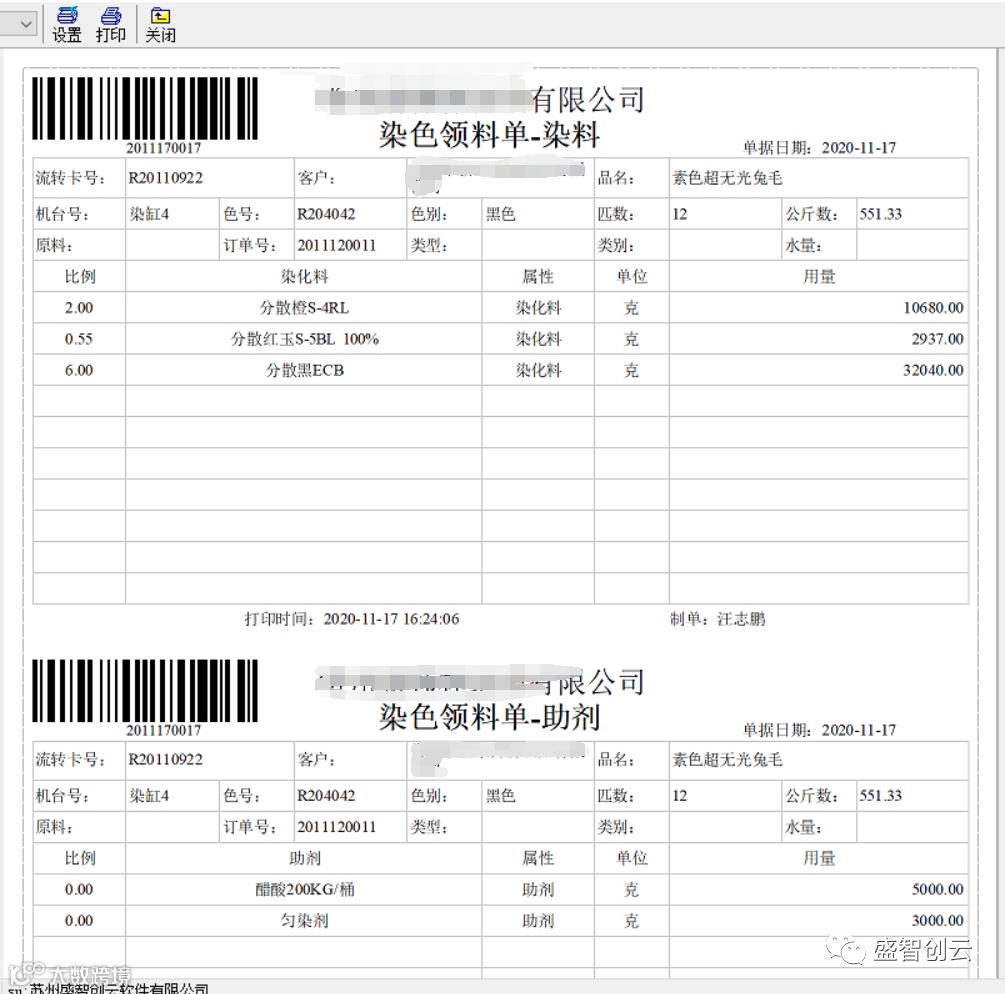Click the usage amount 10680.00
Image resolution: width=1005 pixels, height=994 pixels.
[933, 308]
